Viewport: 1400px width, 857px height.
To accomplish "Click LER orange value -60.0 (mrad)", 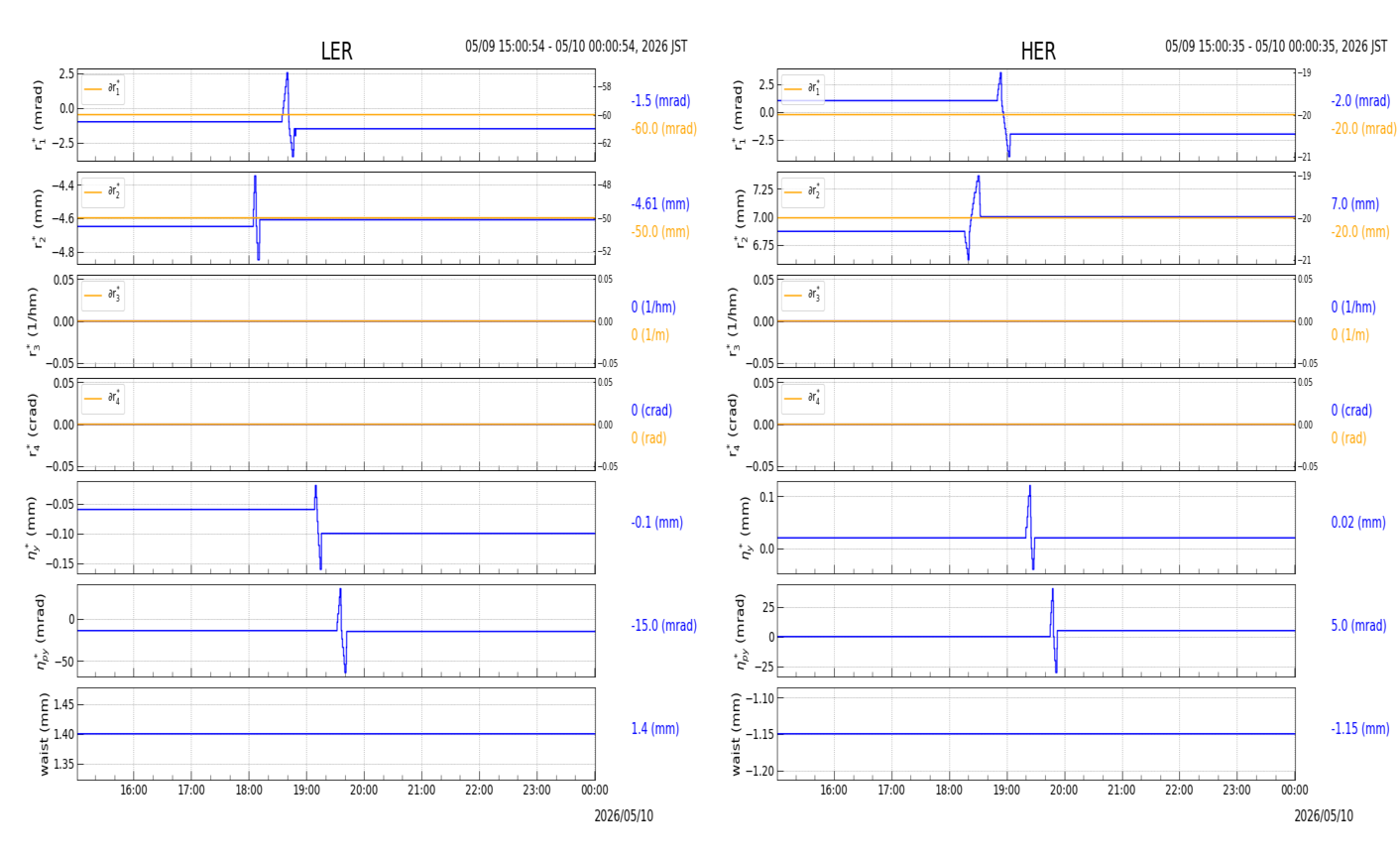I will 663,129.
